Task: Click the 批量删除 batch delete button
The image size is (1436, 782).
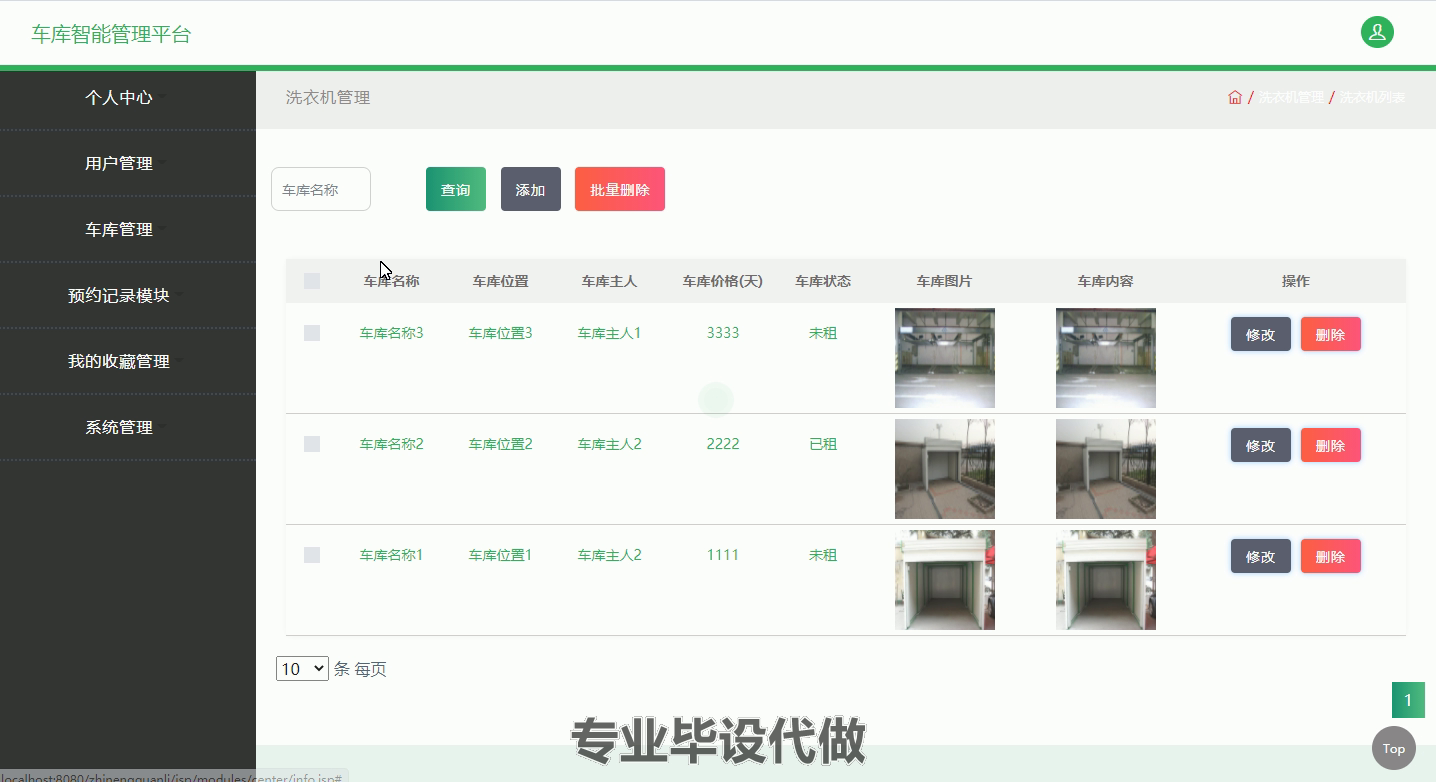Action: coord(620,189)
